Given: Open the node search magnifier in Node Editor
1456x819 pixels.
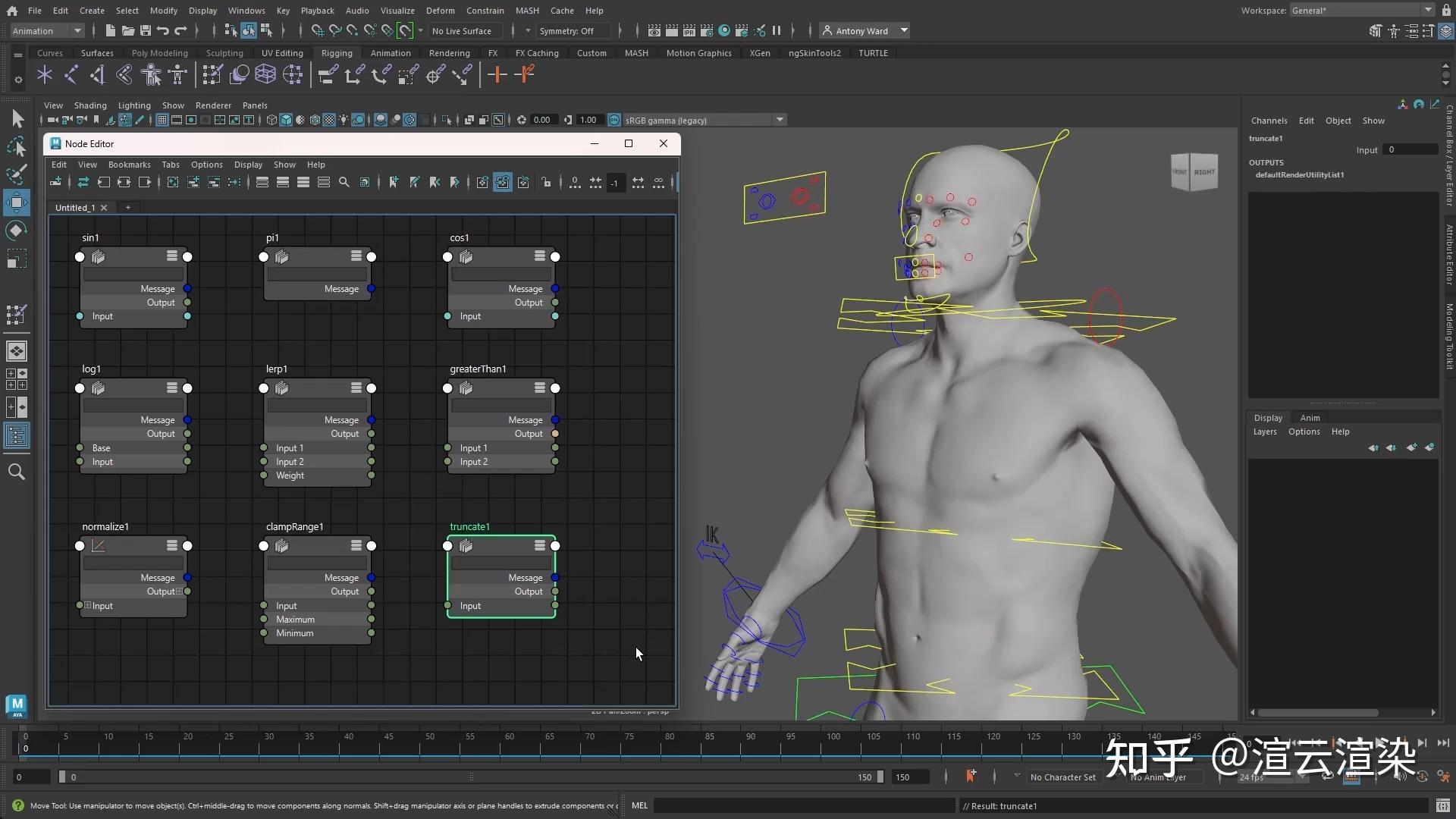Looking at the screenshot, I should [x=345, y=182].
